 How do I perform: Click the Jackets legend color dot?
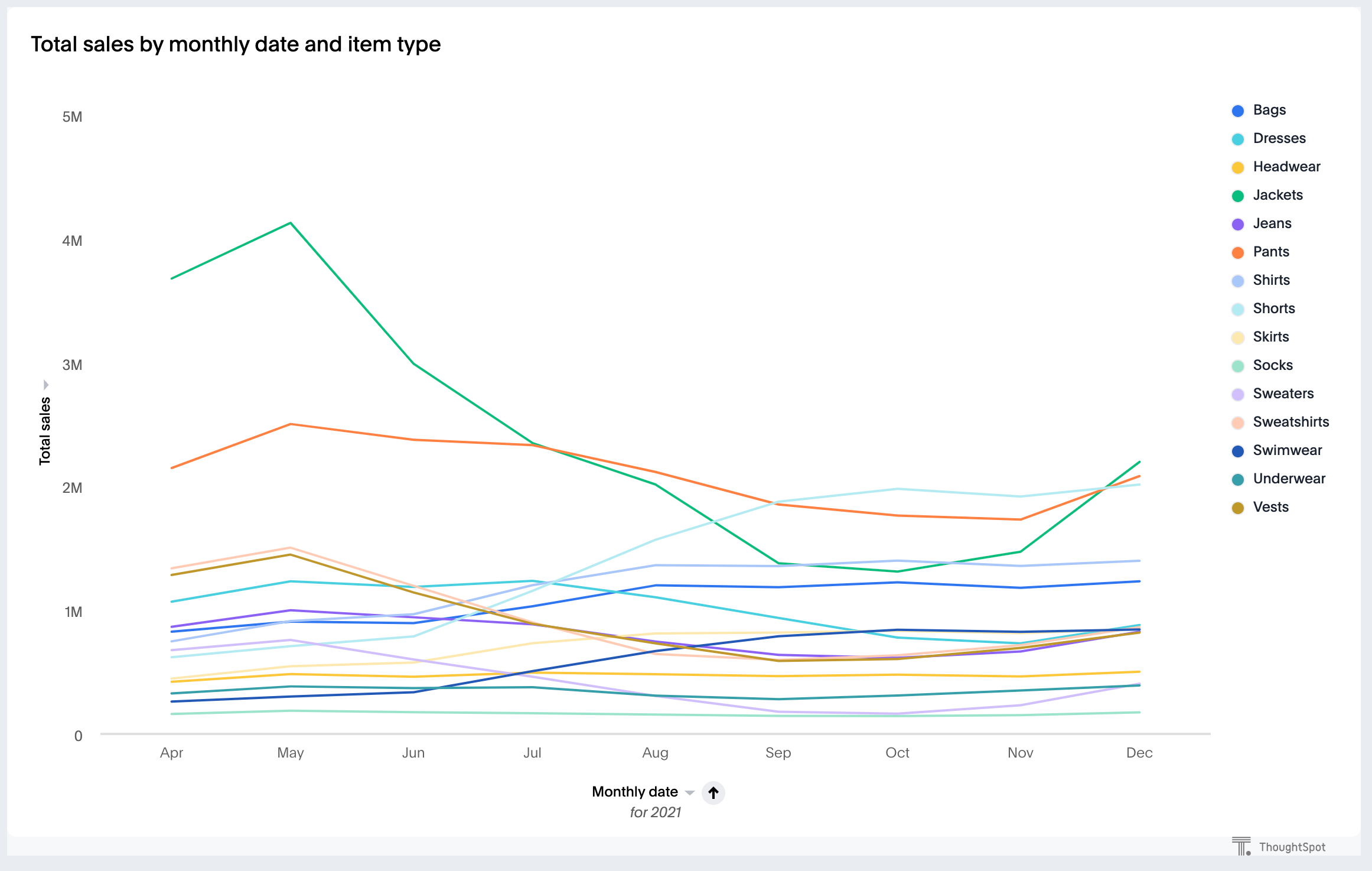1239,195
